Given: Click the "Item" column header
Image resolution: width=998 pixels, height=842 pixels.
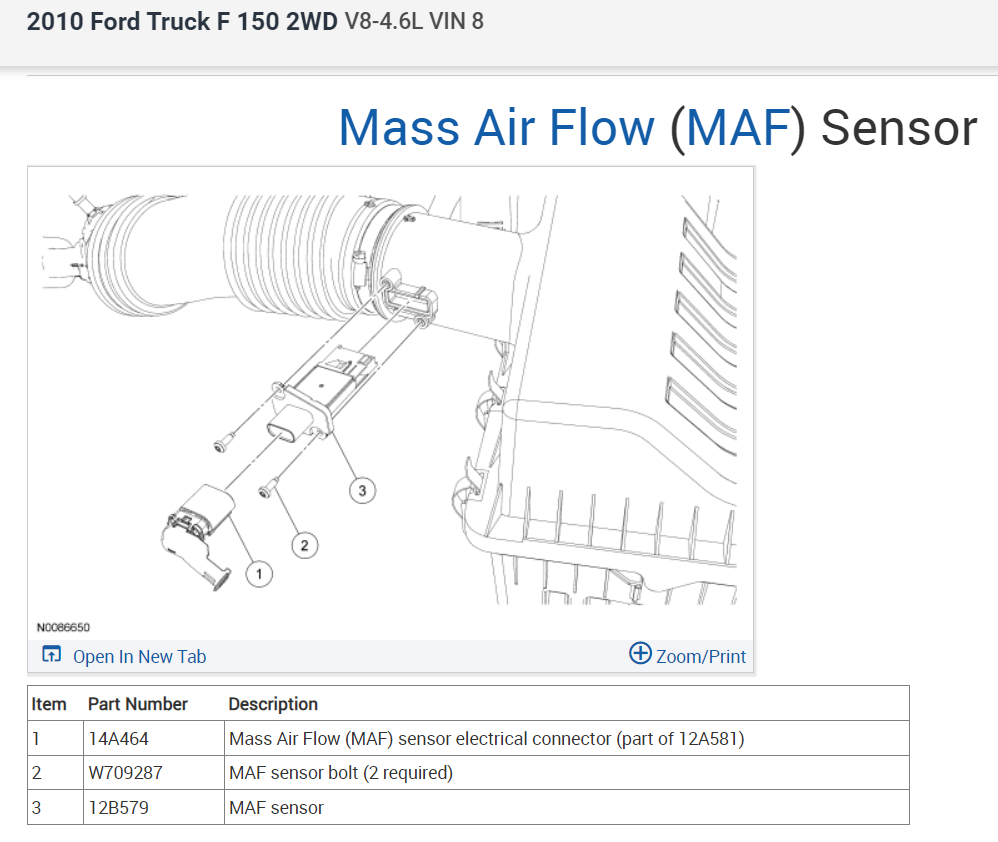Looking at the screenshot, I should [x=49, y=704].
